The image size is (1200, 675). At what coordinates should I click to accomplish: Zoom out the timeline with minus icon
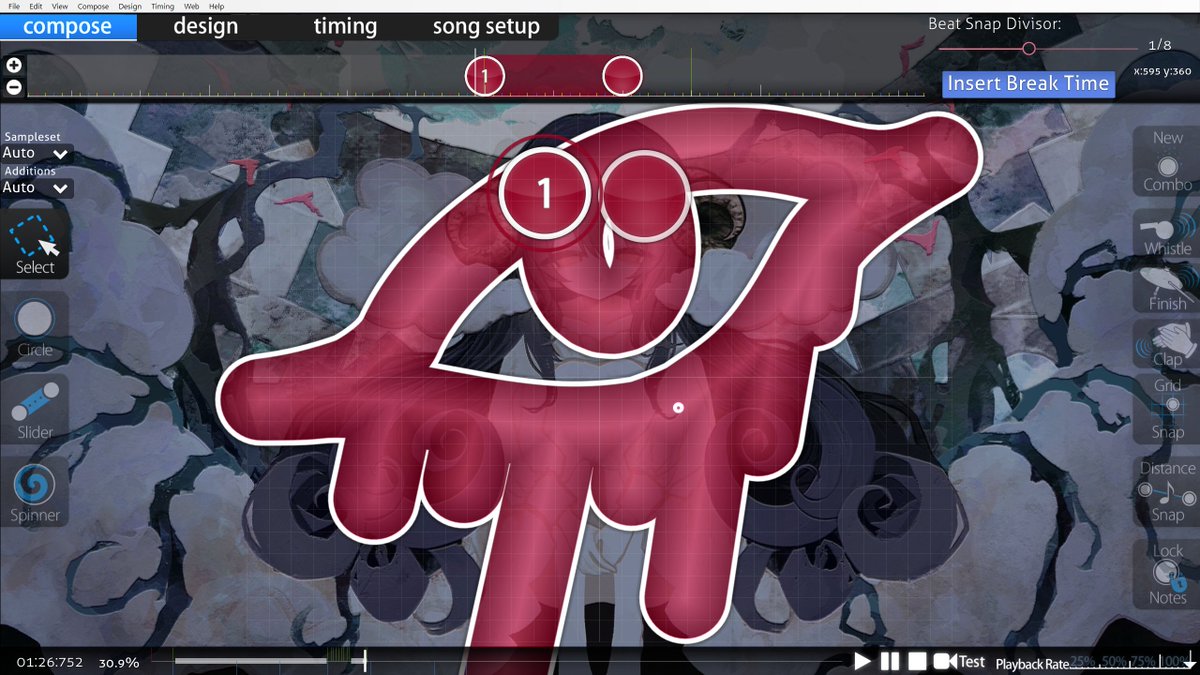pos(14,87)
